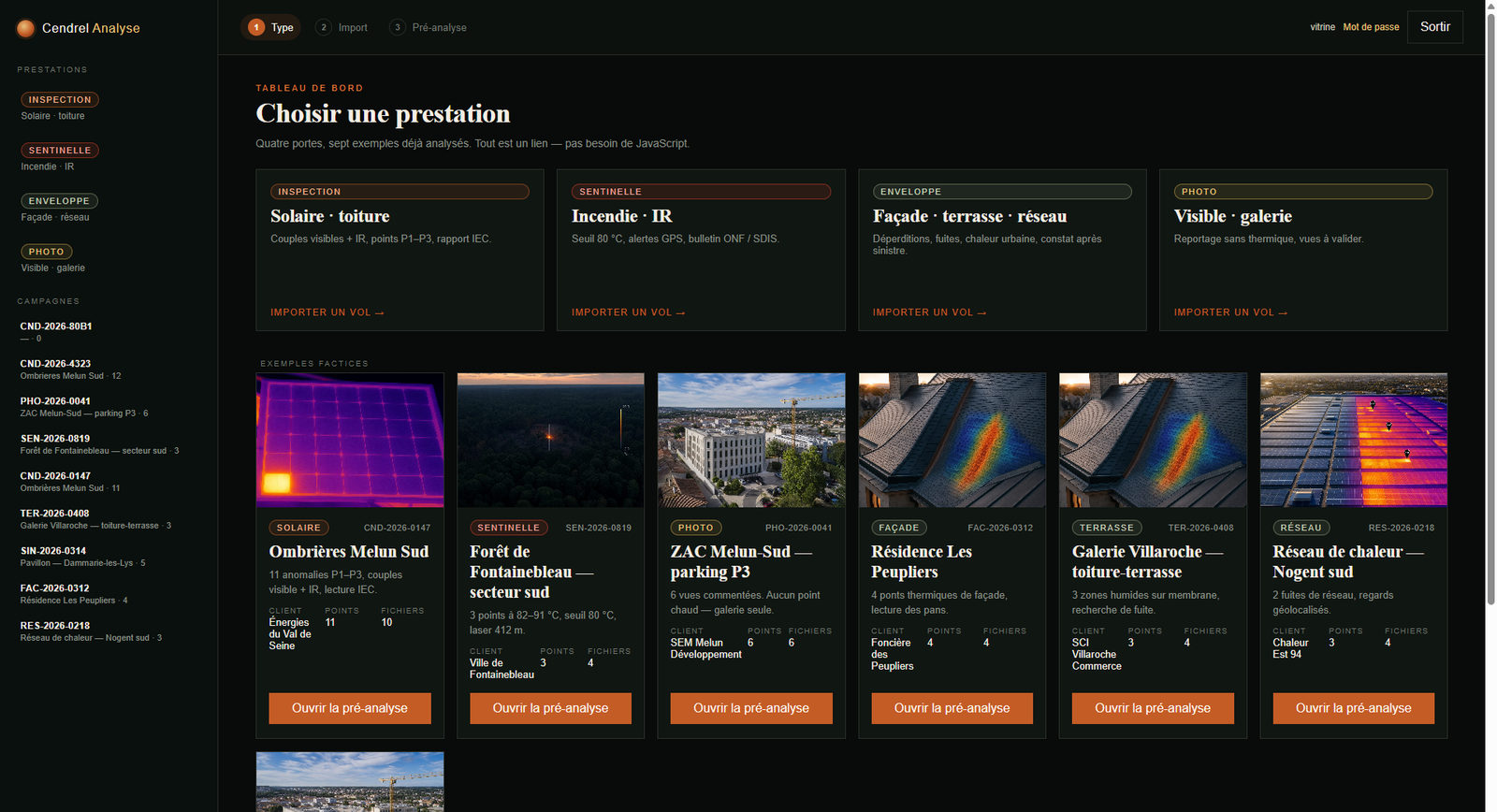Open Photo Visible galerie in sidebar
Image resolution: width=1497 pixels, height=812 pixels.
(53, 258)
